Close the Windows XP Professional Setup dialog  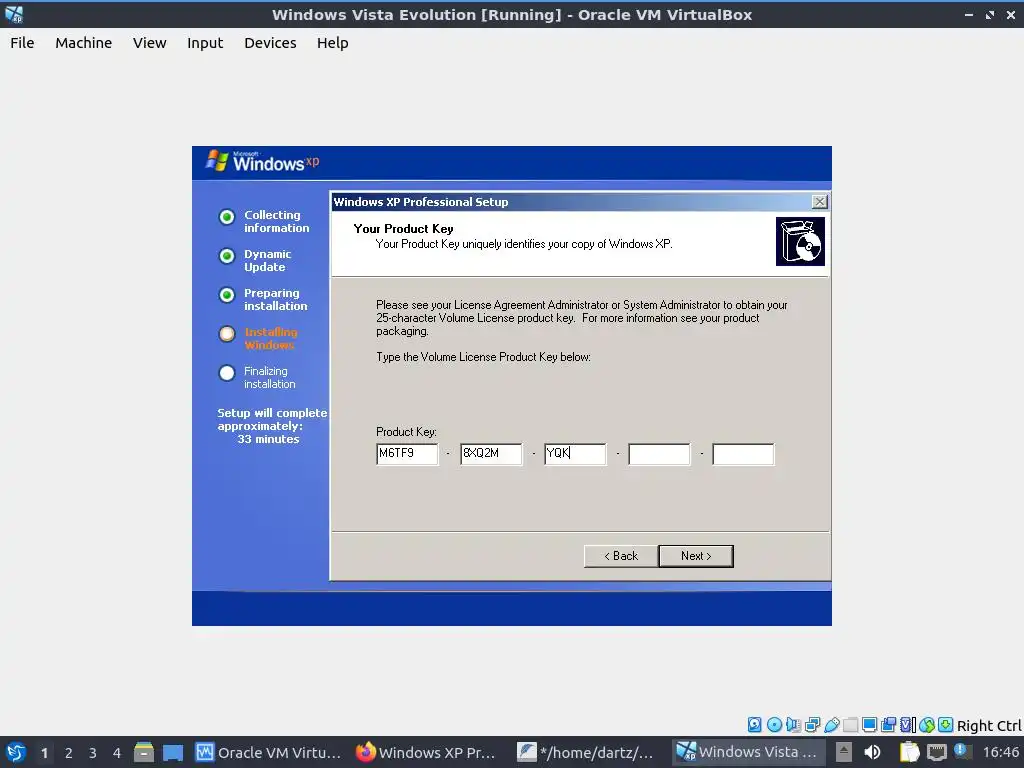point(819,202)
